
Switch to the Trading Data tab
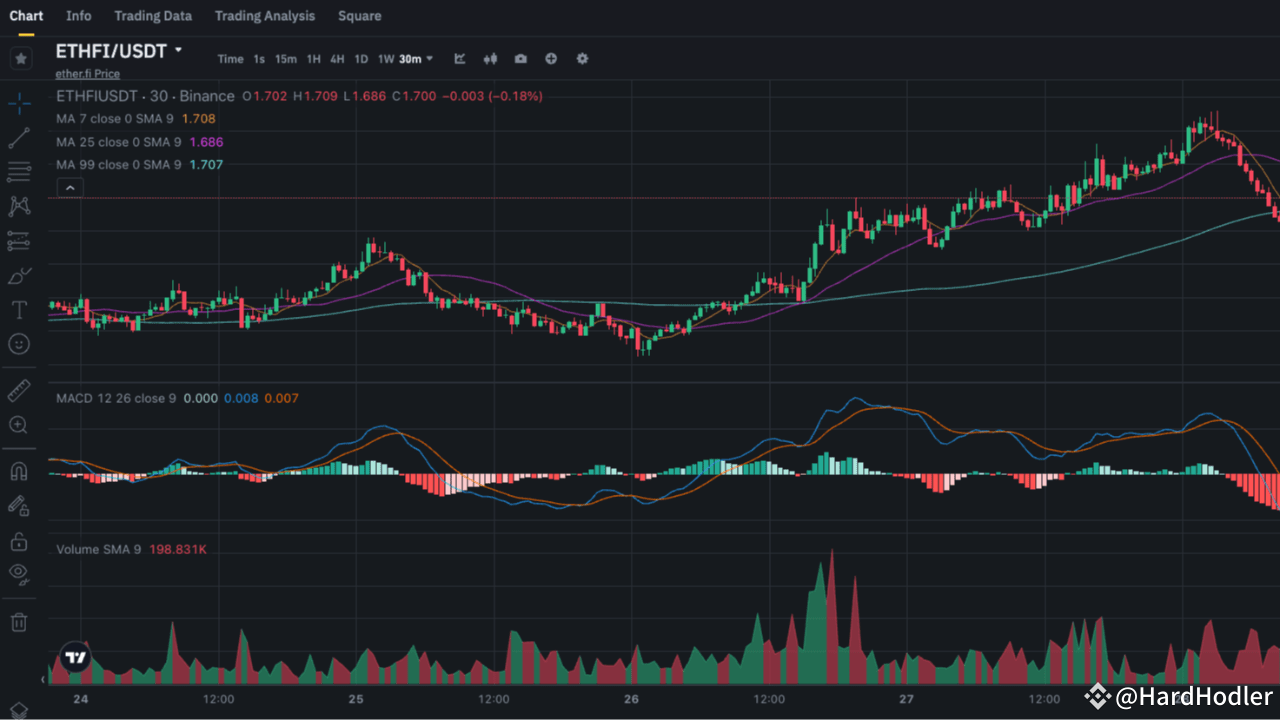point(153,16)
